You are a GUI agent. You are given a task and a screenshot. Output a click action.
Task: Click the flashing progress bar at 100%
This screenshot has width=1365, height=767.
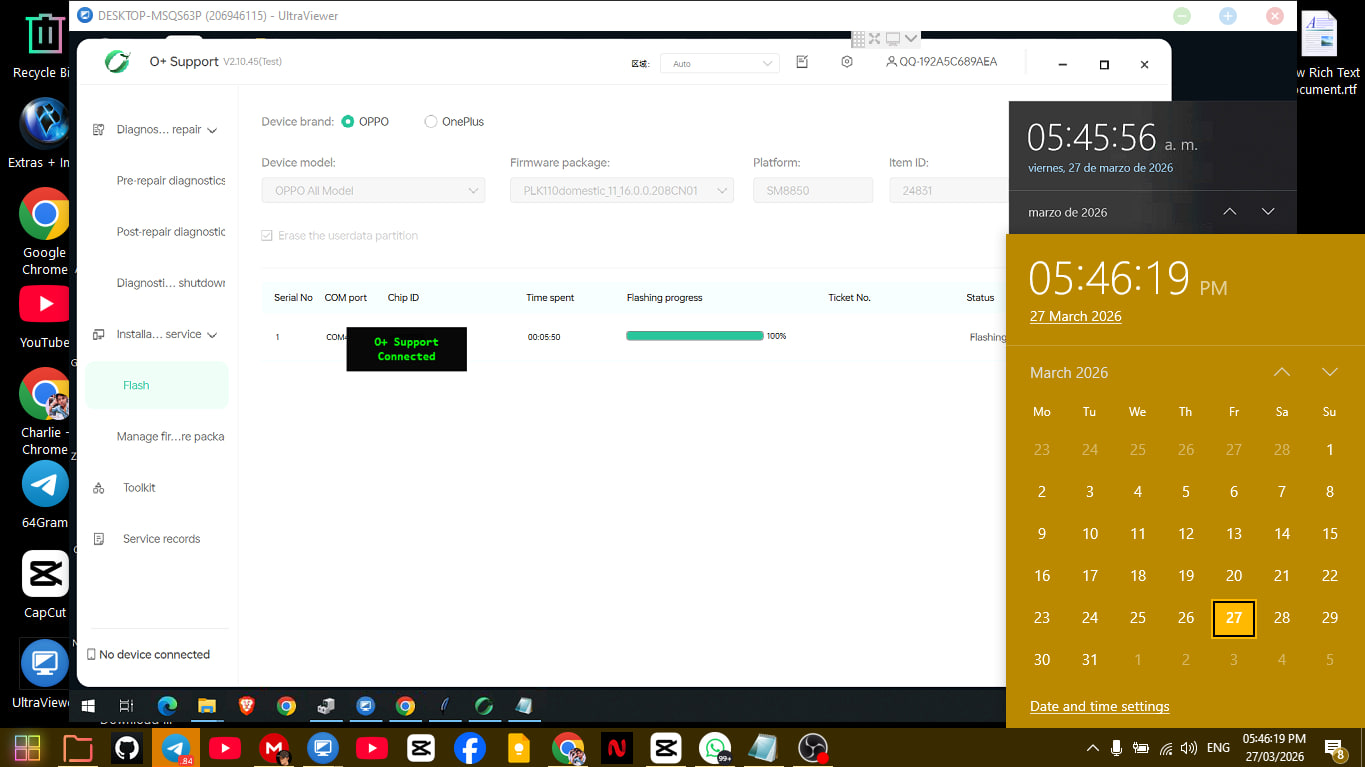[695, 336]
